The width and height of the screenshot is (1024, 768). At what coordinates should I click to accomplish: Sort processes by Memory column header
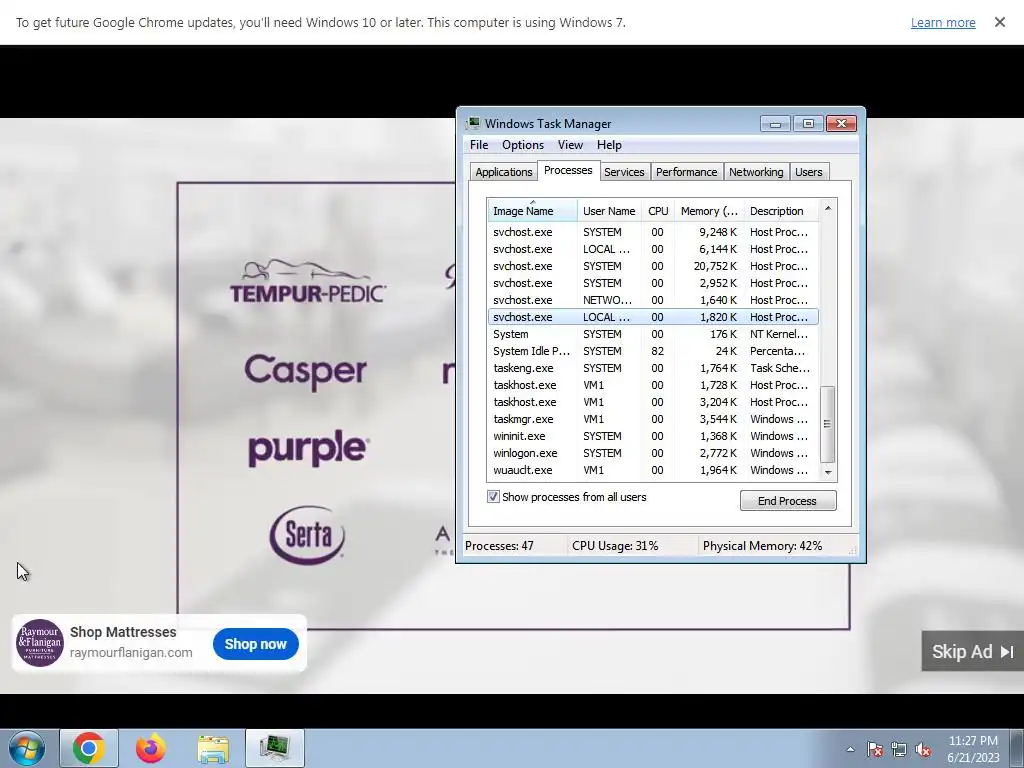coord(709,211)
